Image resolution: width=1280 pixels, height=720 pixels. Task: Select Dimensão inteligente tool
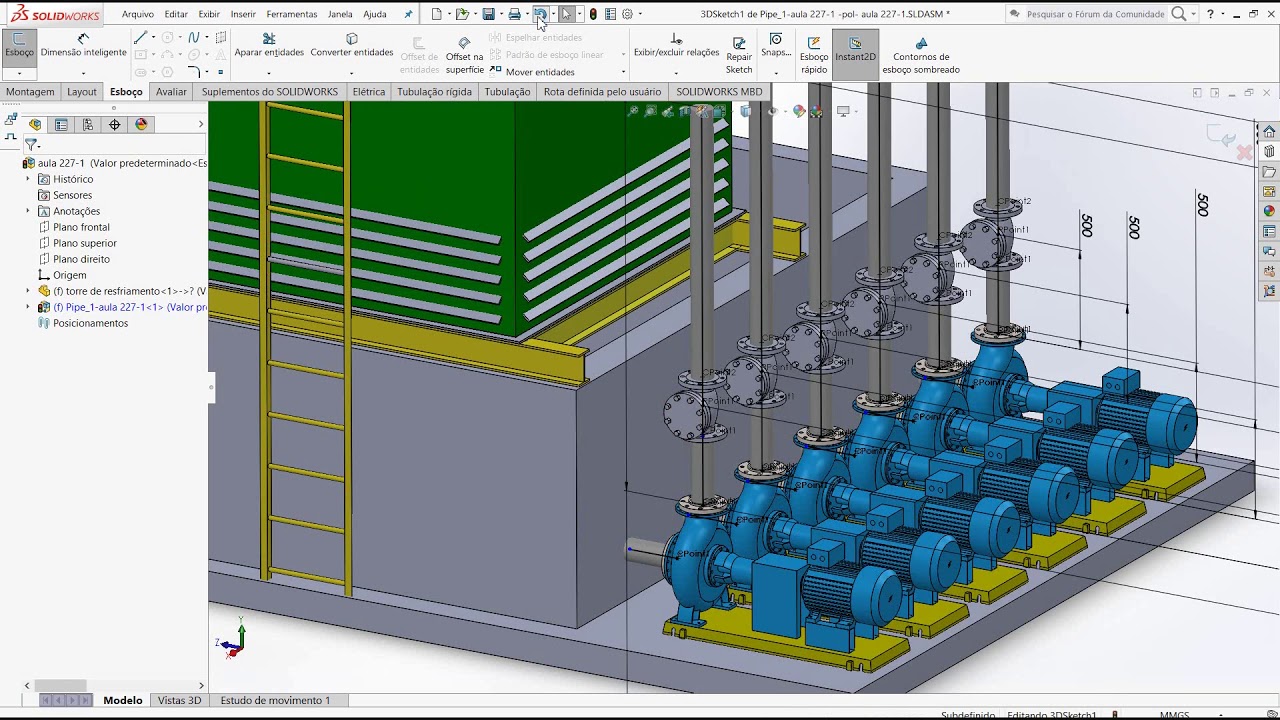pos(83,46)
